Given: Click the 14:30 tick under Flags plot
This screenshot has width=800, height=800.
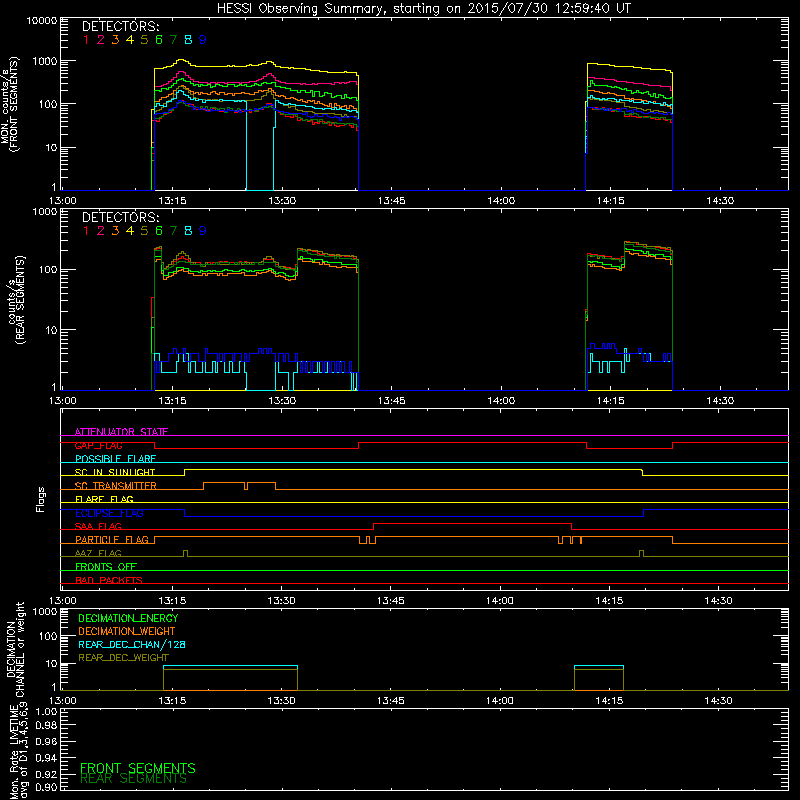Looking at the screenshot, I should 718,601.
